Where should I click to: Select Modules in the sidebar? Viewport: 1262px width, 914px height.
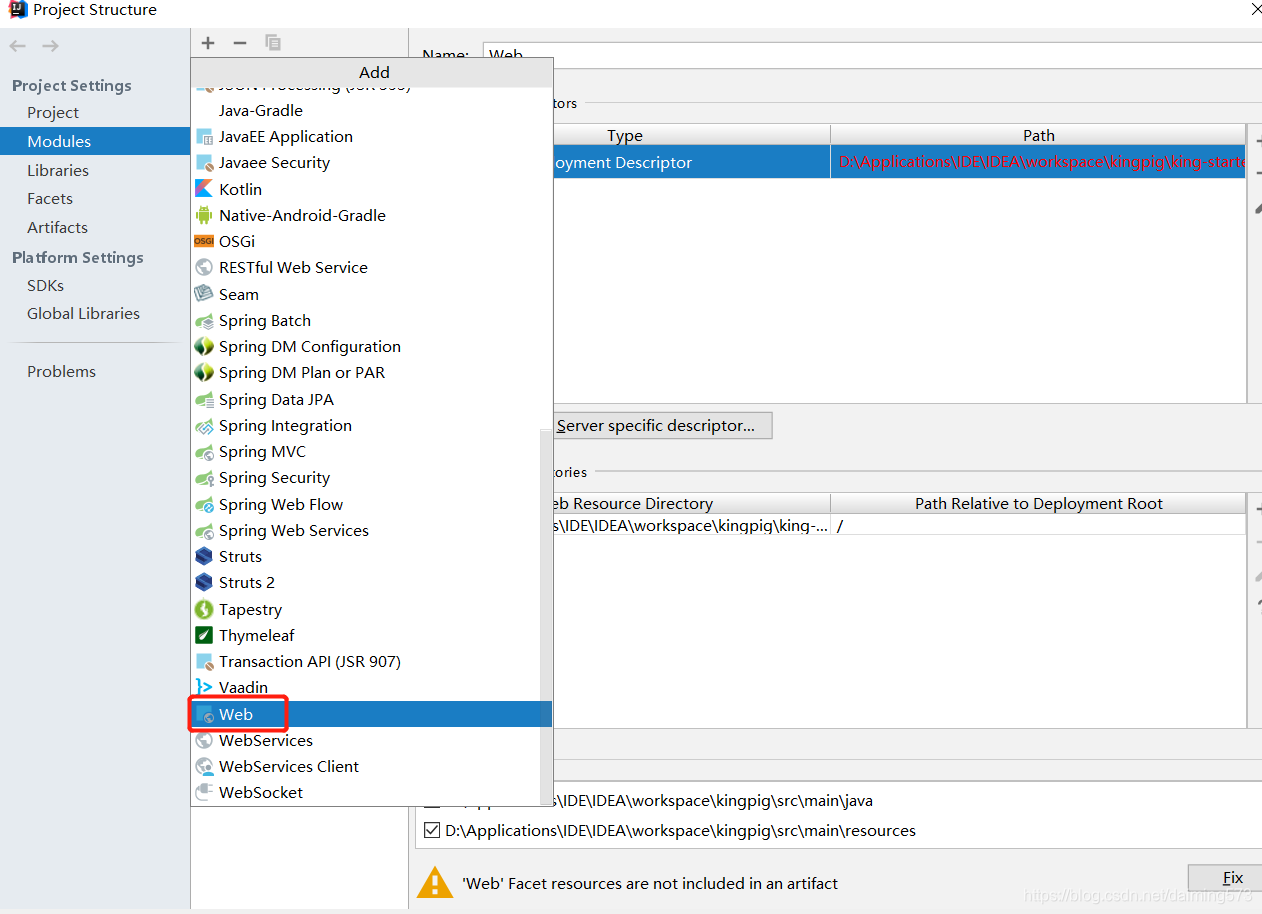pyautogui.click(x=95, y=141)
